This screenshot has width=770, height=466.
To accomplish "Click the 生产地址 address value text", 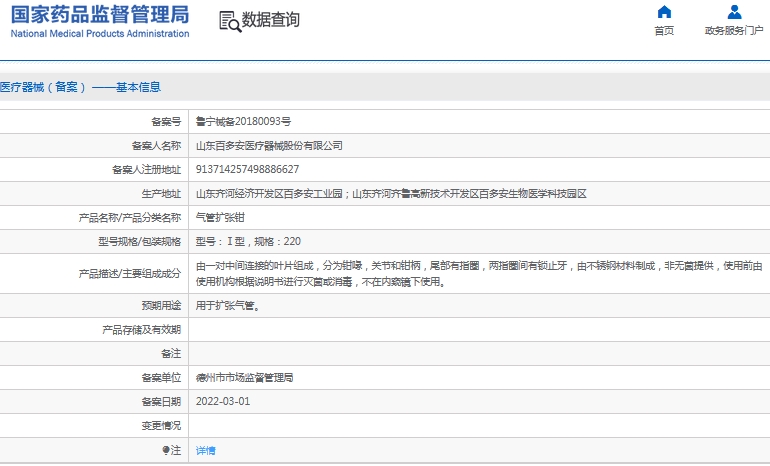I will (390, 193).
